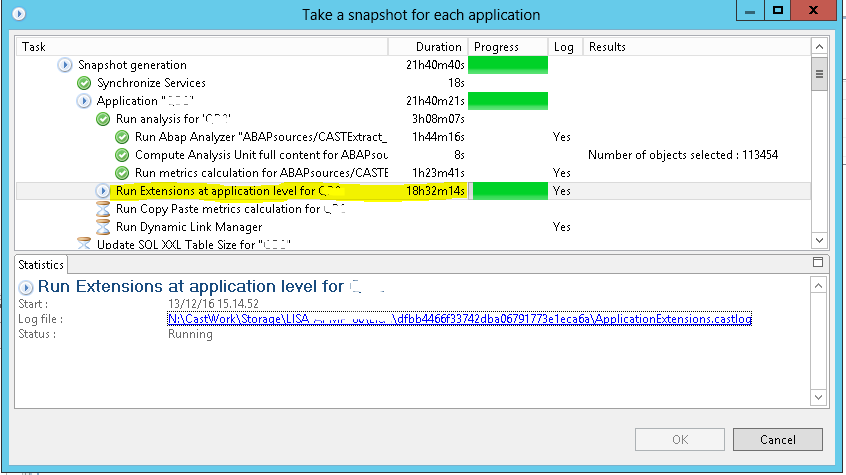This screenshot has width=846, height=475.
Task: Click the Yes log cell for Run Extensions
Action: pyautogui.click(x=562, y=191)
